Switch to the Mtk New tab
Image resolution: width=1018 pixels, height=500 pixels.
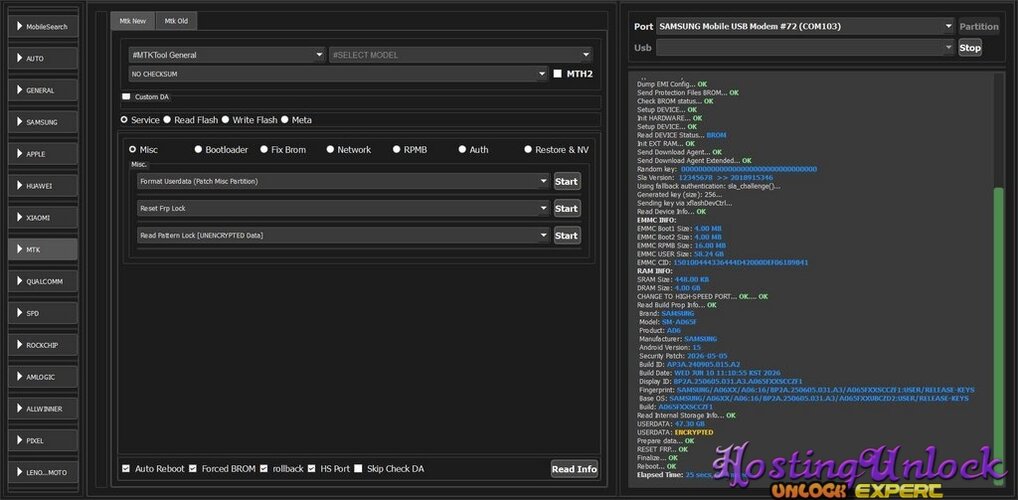133,21
